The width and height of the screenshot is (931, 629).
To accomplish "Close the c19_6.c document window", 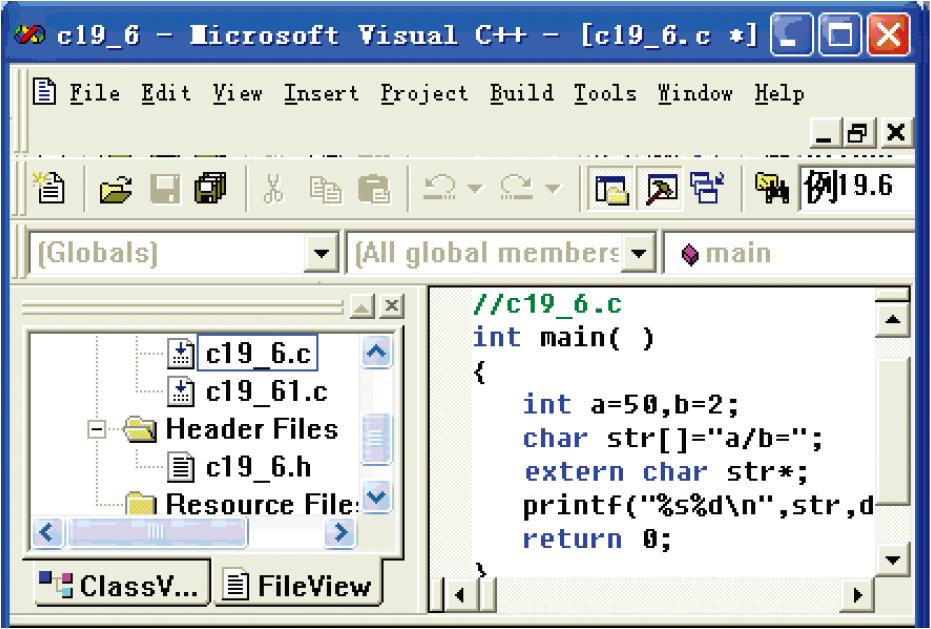I will coord(896,133).
